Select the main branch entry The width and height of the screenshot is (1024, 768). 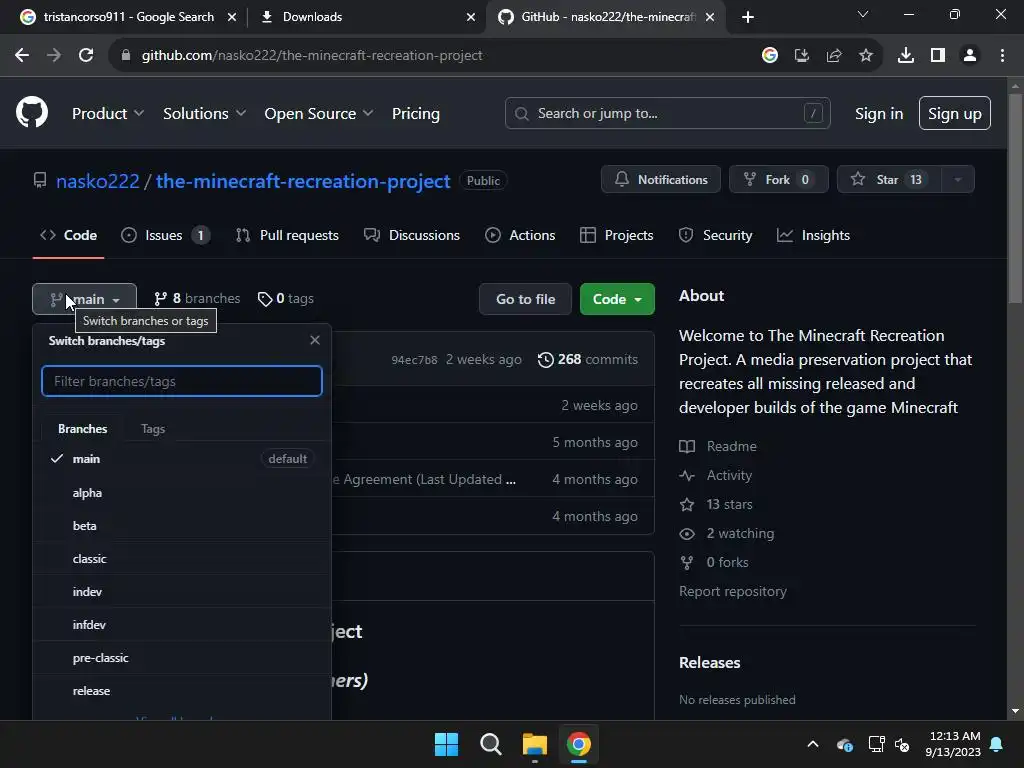coord(182,458)
